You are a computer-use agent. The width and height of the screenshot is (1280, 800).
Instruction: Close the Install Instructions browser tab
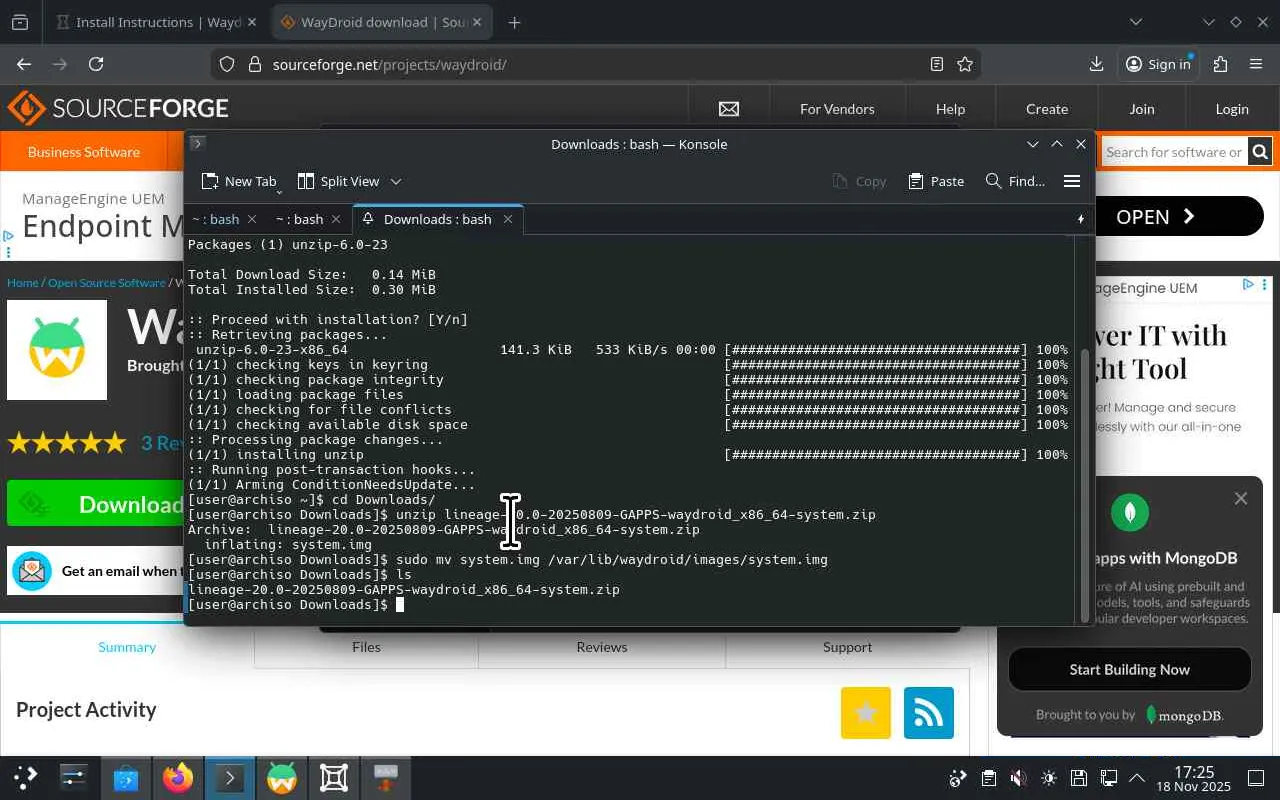[250, 22]
